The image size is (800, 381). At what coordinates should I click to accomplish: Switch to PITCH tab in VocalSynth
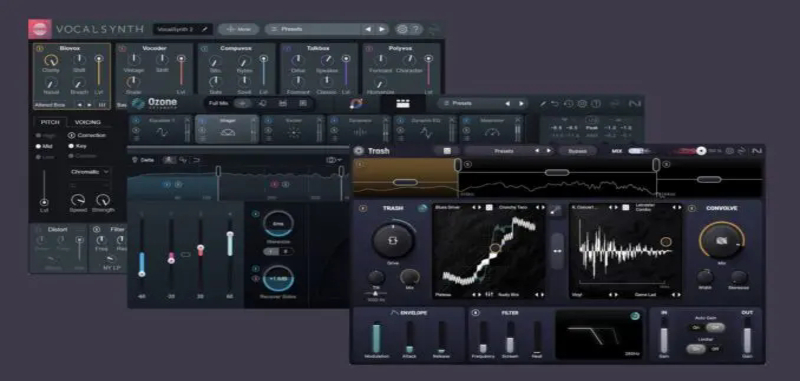coord(49,122)
